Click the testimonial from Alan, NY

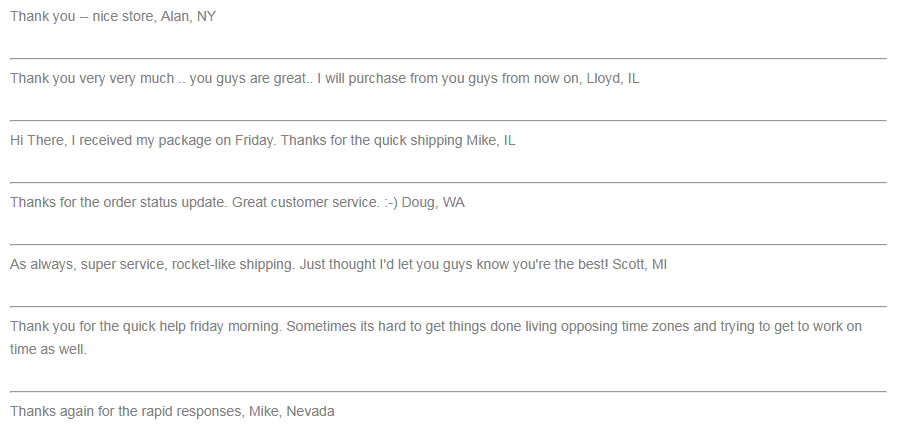click(x=113, y=16)
